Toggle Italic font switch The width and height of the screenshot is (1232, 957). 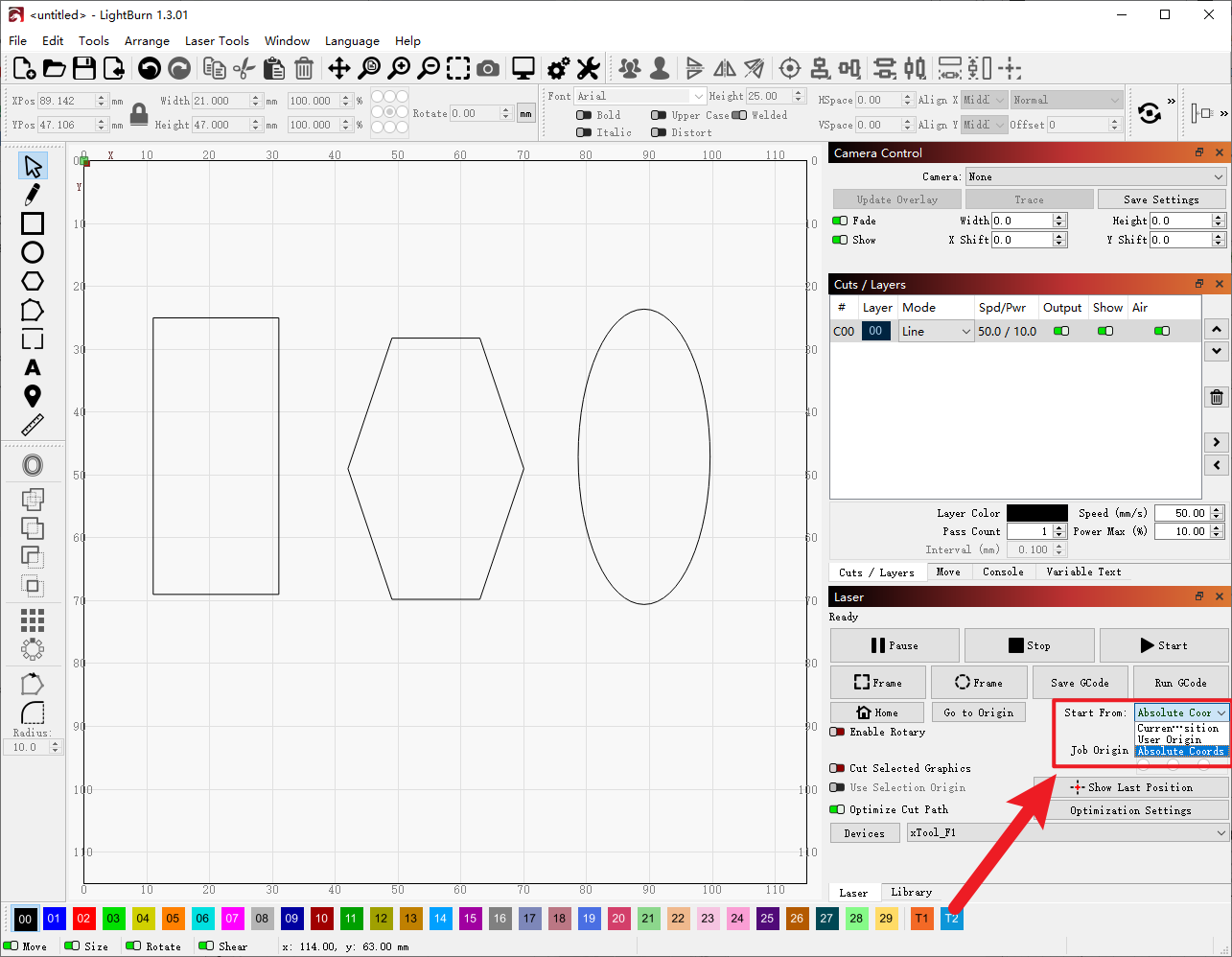click(583, 132)
